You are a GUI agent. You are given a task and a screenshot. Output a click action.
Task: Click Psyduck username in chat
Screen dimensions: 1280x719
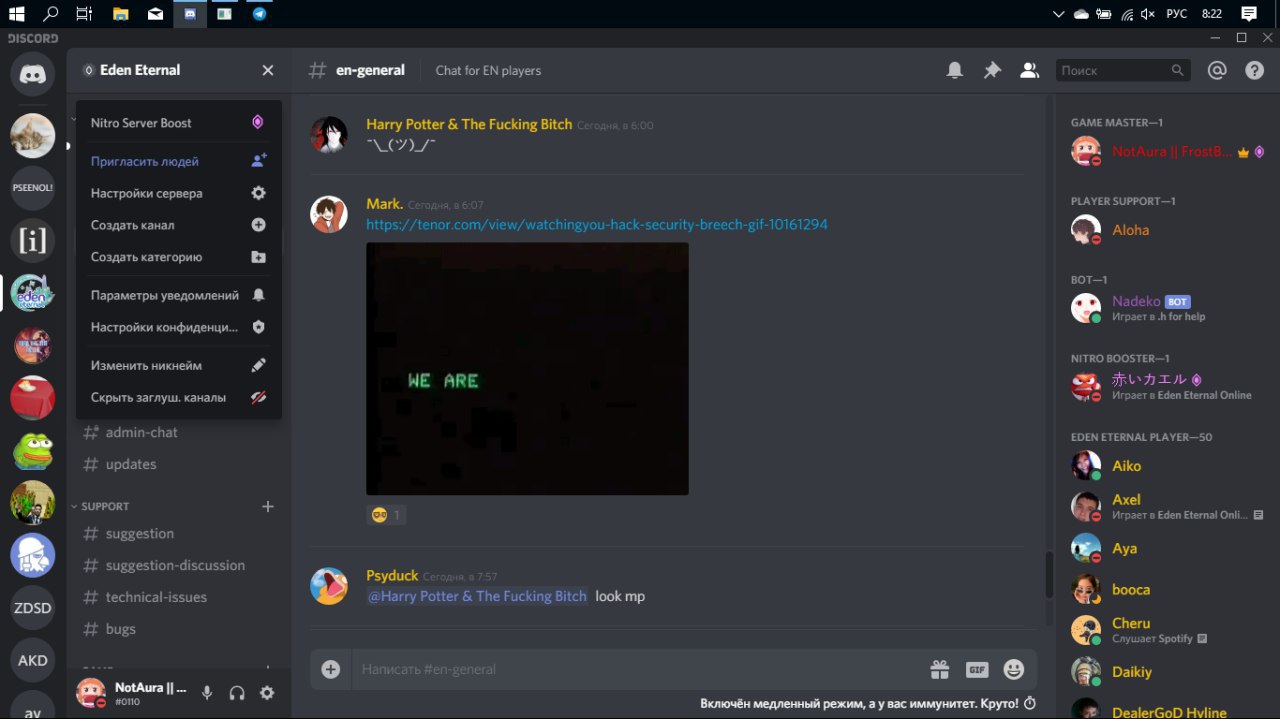(x=392, y=576)
